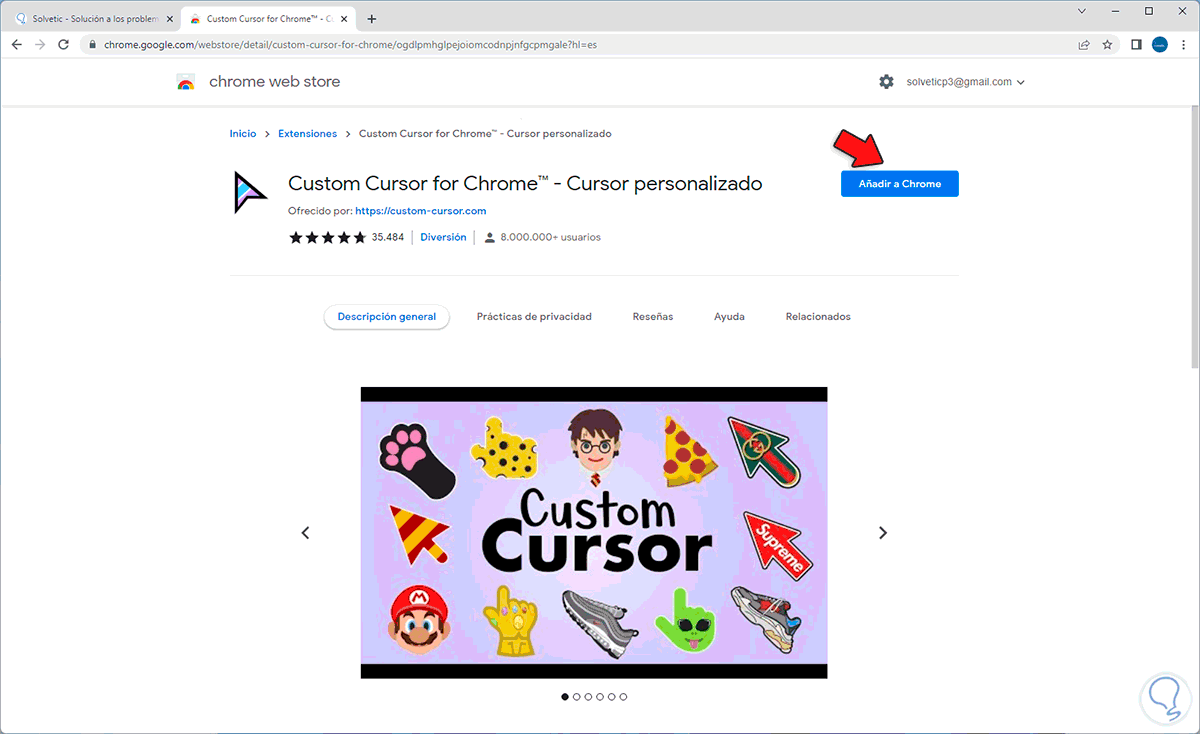Click the browser forward arrow

click(x=40, y=45)
